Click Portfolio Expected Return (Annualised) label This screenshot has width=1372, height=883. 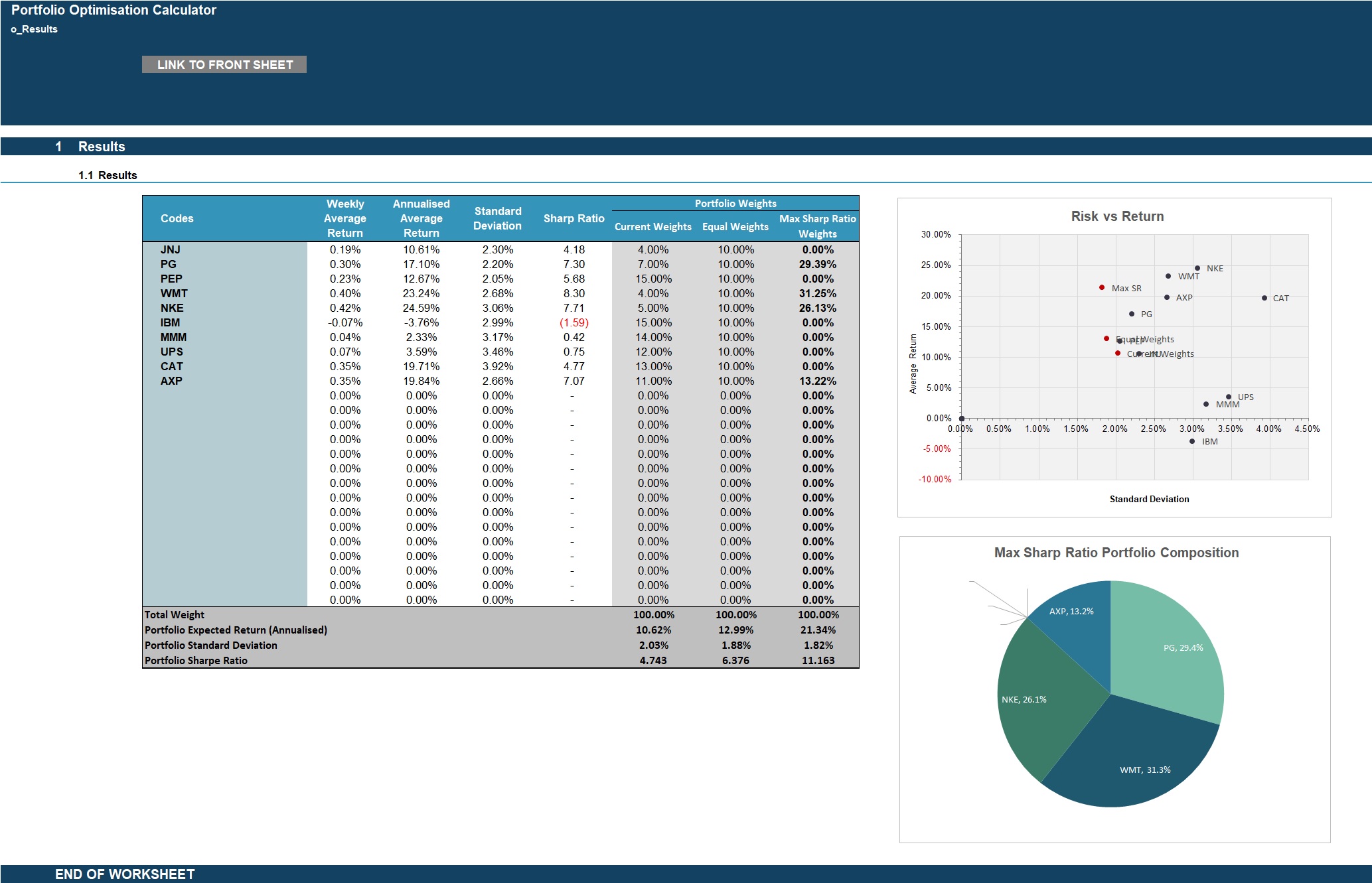tap(236, 630)
